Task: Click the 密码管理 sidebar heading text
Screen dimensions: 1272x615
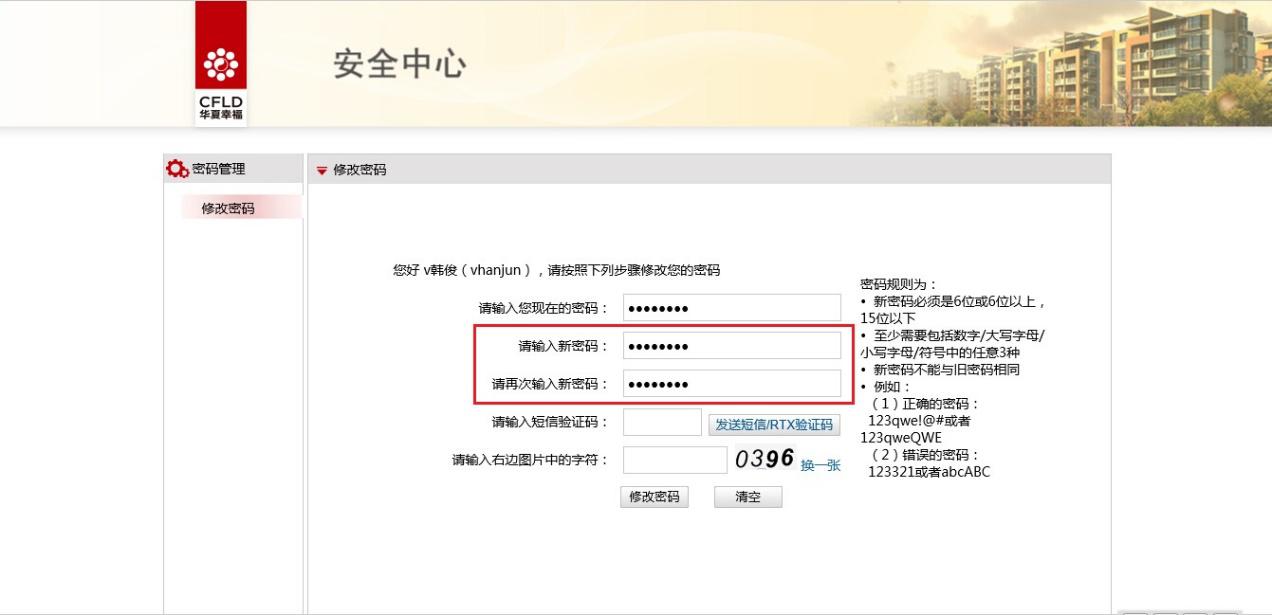Action: click(218, 169)
